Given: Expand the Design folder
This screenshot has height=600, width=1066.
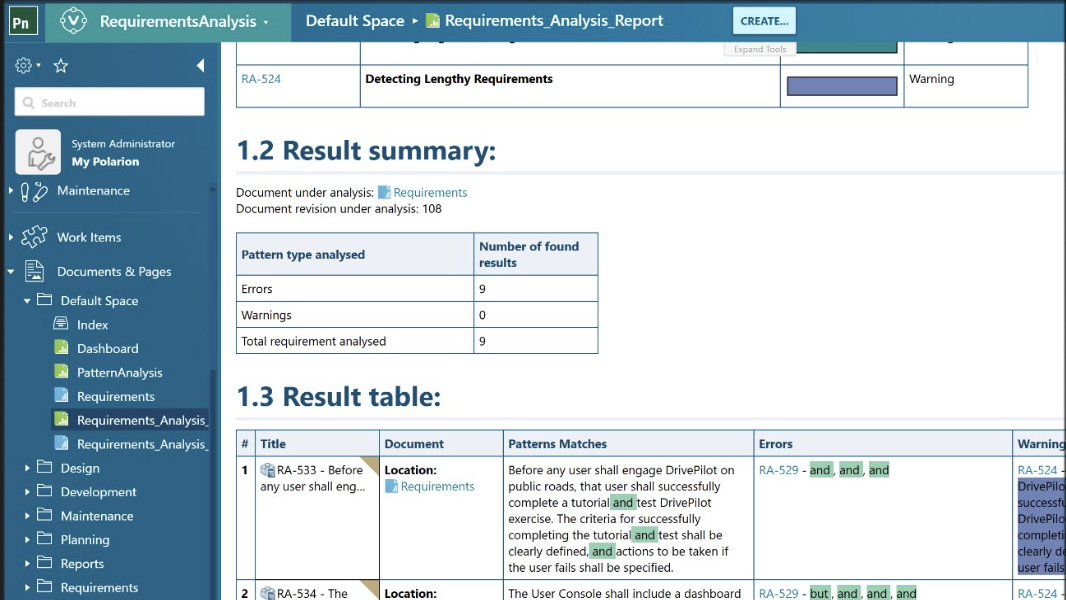Looking at the screenshot, I should [x=27, y=468].
